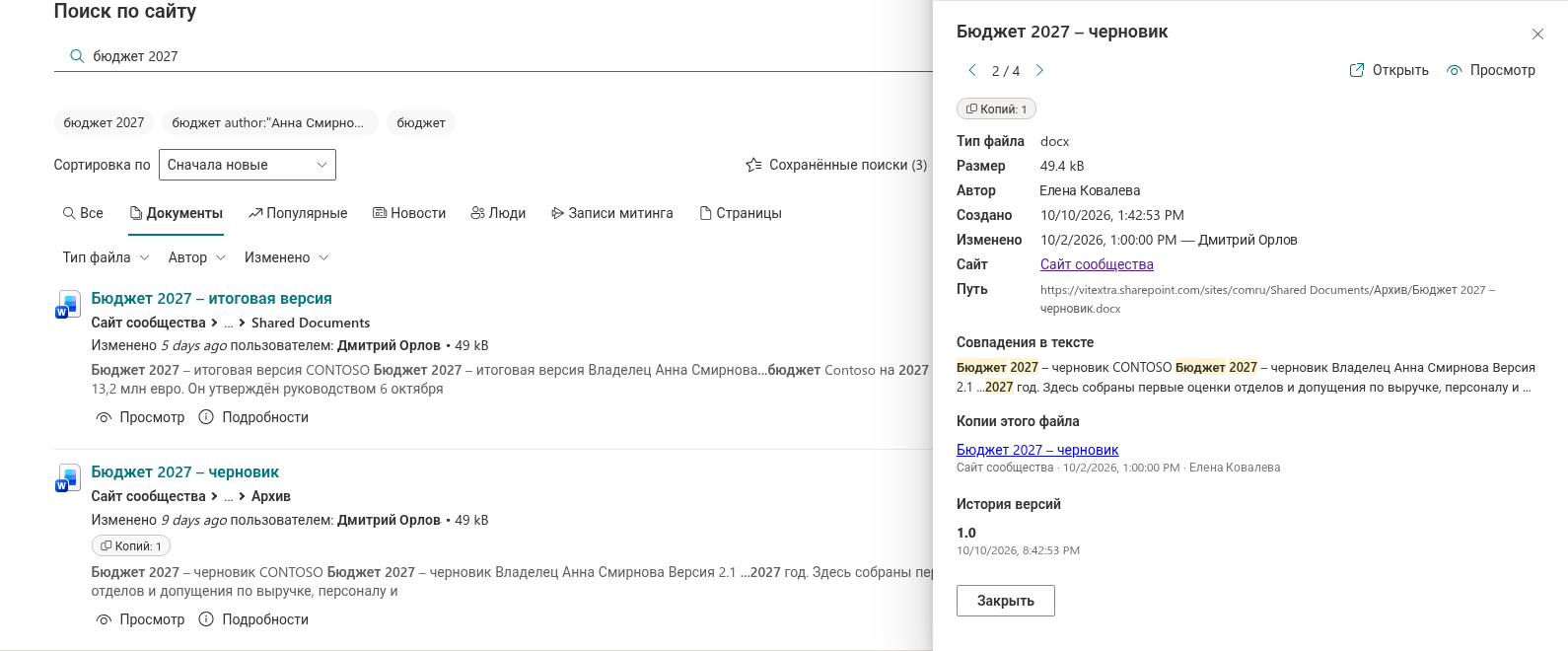Screen dimensions: 1568x651
Task: Click Просмотр eye icon for итоговая версия
Action: tap(104, 417)
